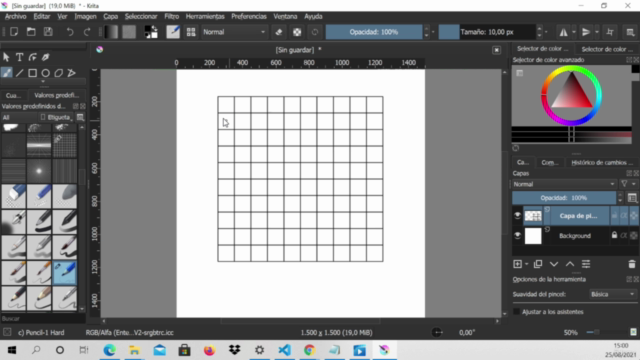Open the Preferencias menu
This screenshot has width=640, height=360.
pyautogui.click(x=249, y=16)
